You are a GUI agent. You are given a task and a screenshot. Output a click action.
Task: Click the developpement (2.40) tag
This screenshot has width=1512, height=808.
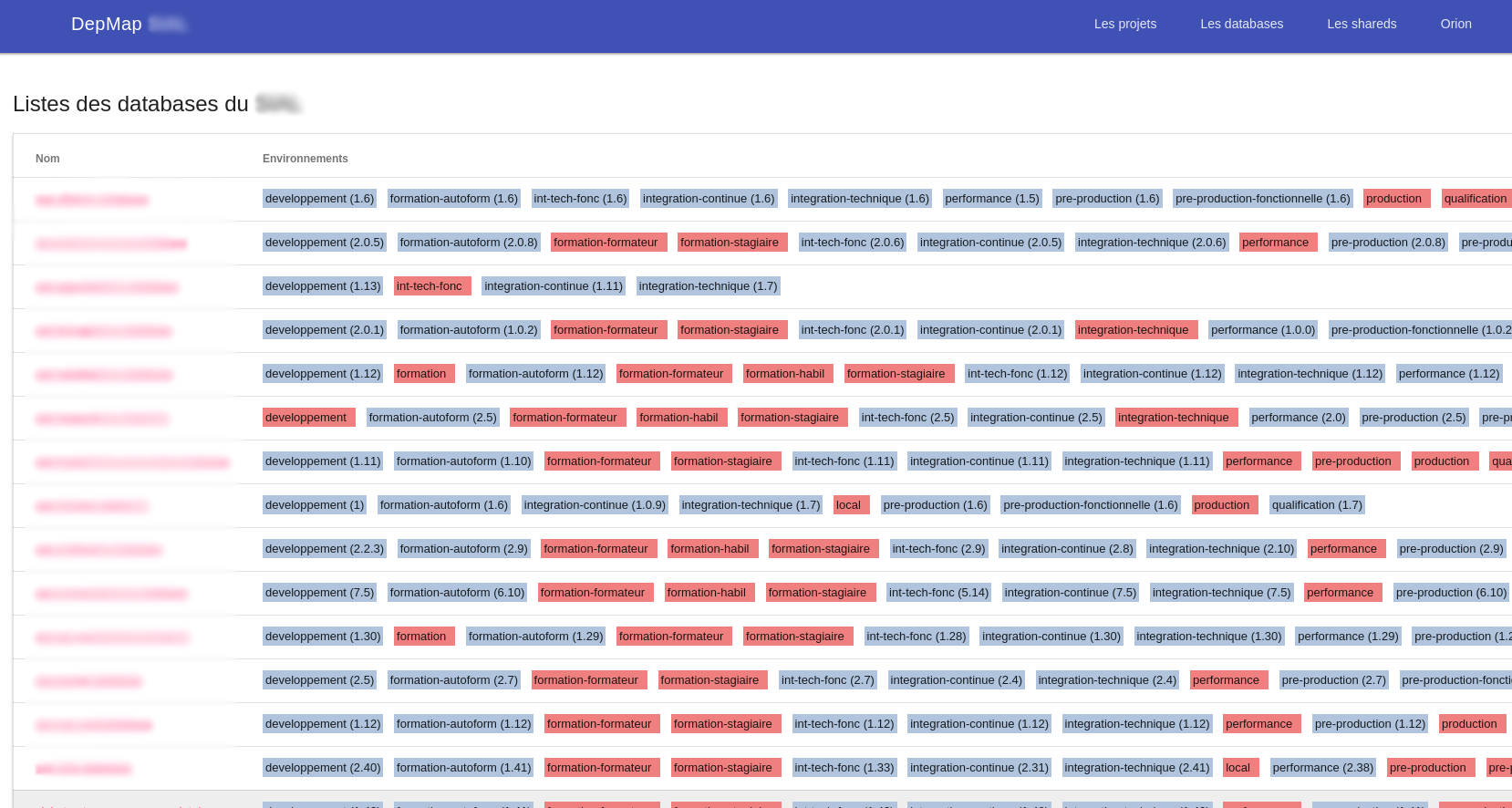coord(322,768)
